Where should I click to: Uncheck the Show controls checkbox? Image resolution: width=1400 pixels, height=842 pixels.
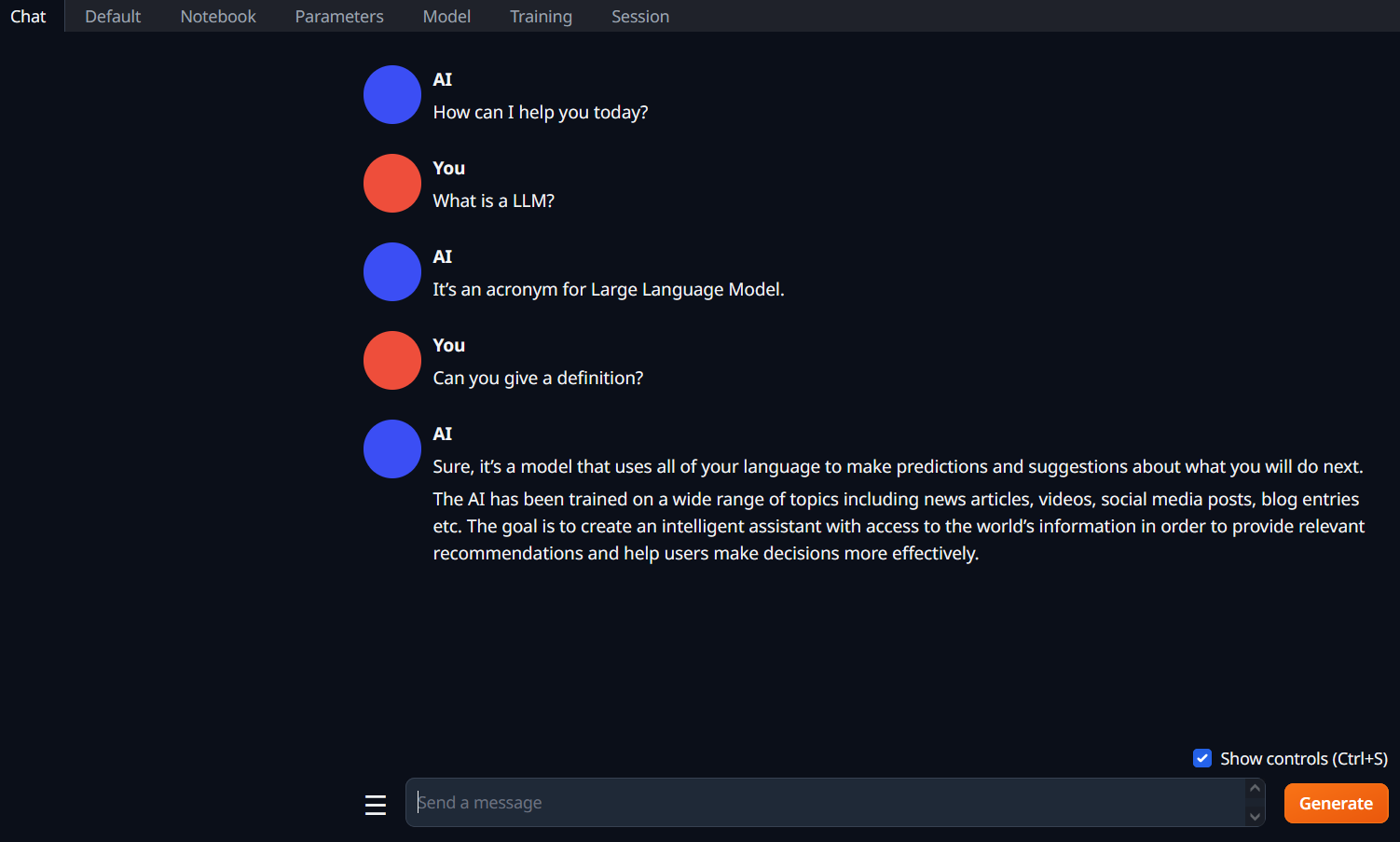tap(1202, 758)
